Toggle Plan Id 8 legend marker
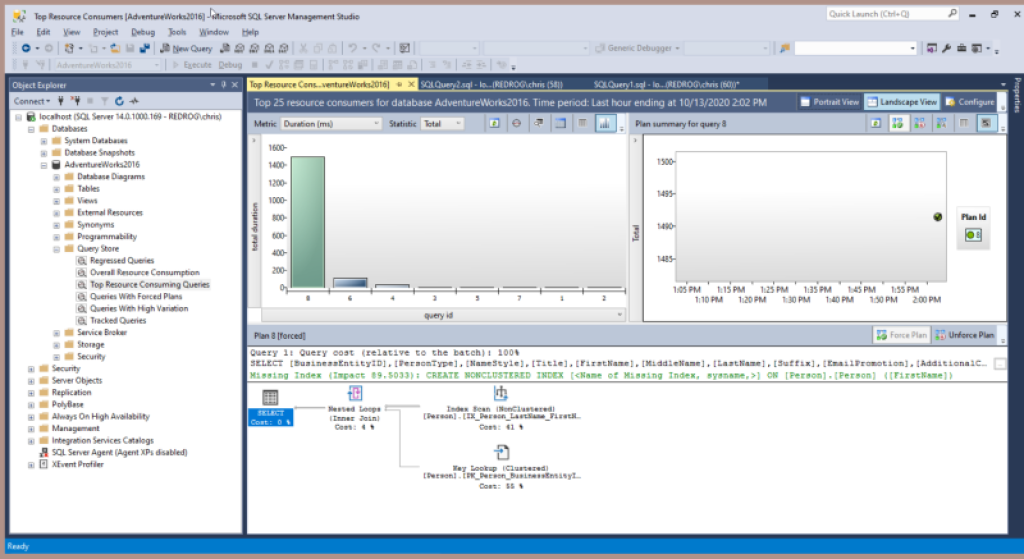 pyautogui.click(x=973, y=235)
